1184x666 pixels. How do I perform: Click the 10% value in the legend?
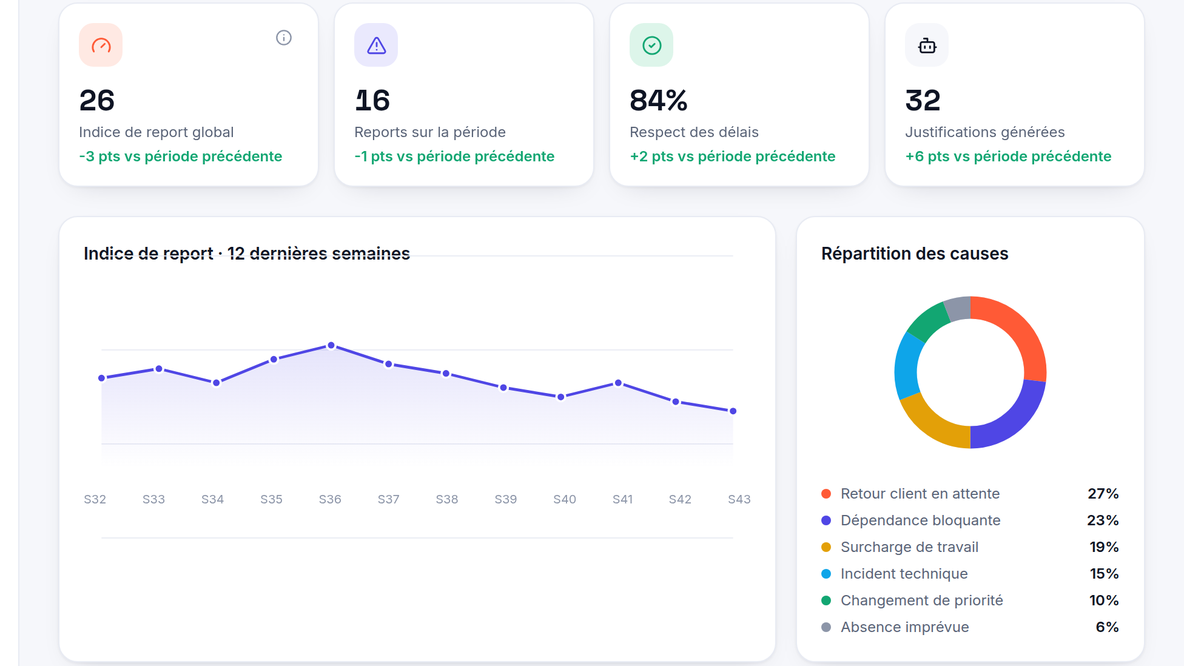click(1104, 600)
